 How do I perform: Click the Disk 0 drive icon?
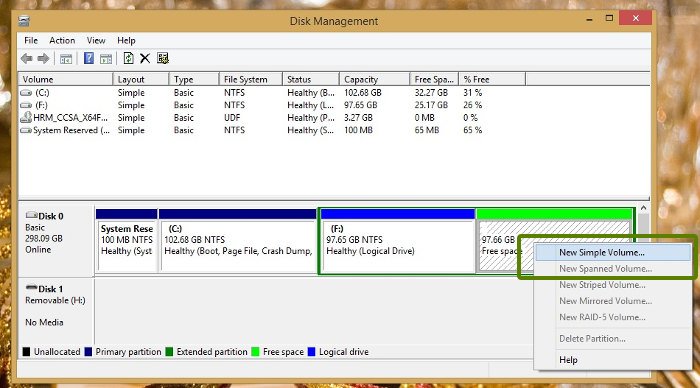point(31,216)
